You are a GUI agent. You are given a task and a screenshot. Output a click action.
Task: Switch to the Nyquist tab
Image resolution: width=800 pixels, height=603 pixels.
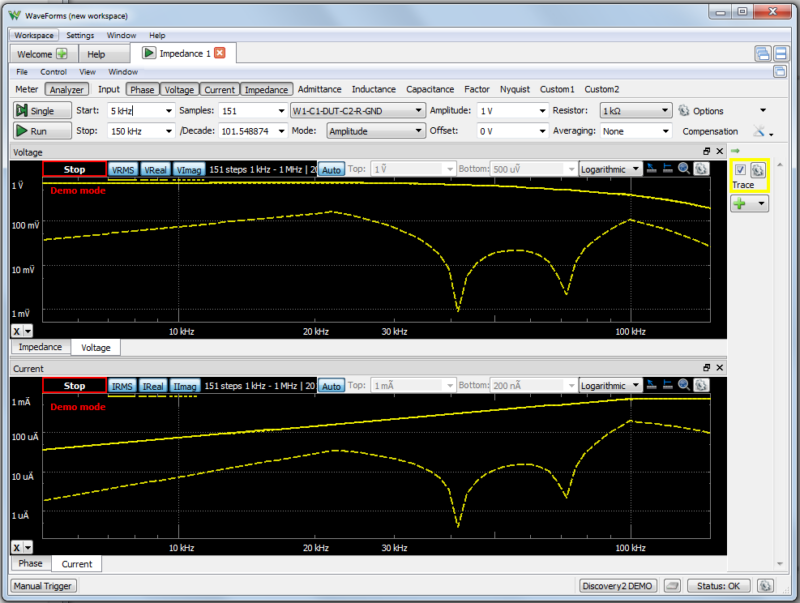[x=515, y=89]
